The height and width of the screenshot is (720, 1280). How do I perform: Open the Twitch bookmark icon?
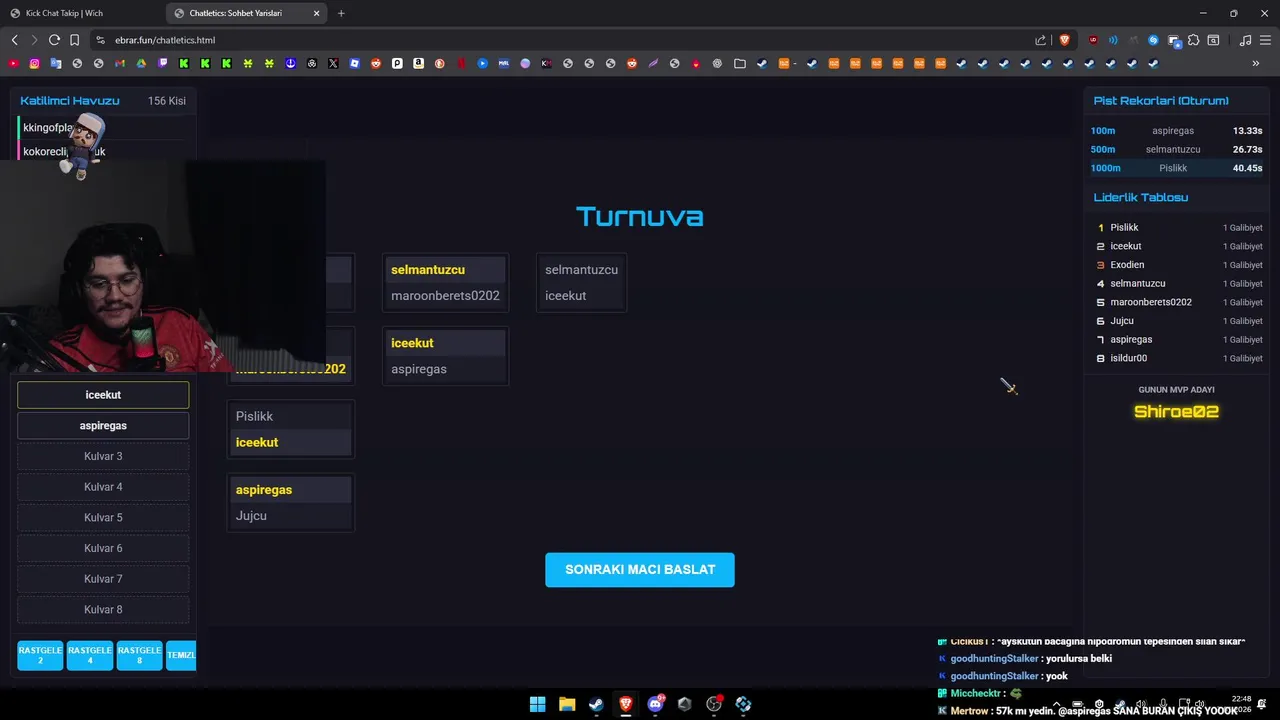pyautogui.click(x=163, y=63)
